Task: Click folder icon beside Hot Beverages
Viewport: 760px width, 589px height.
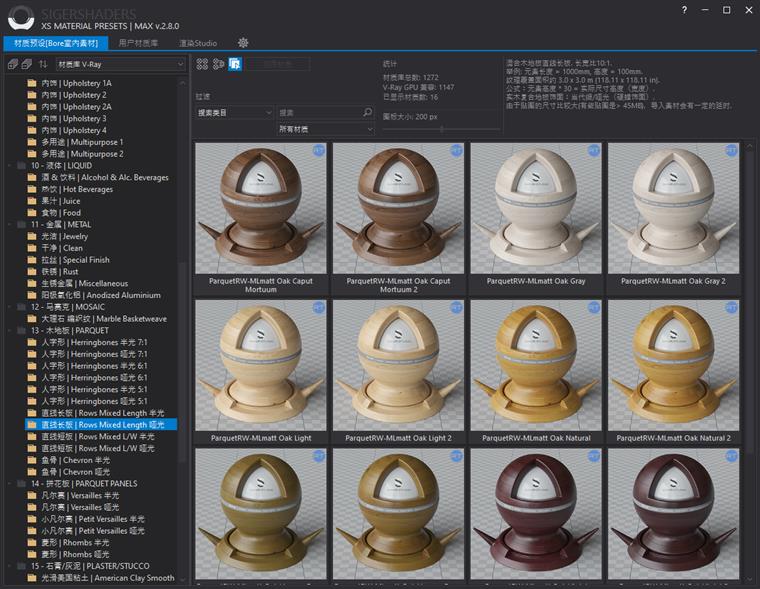Action: (x=32, y=189)
